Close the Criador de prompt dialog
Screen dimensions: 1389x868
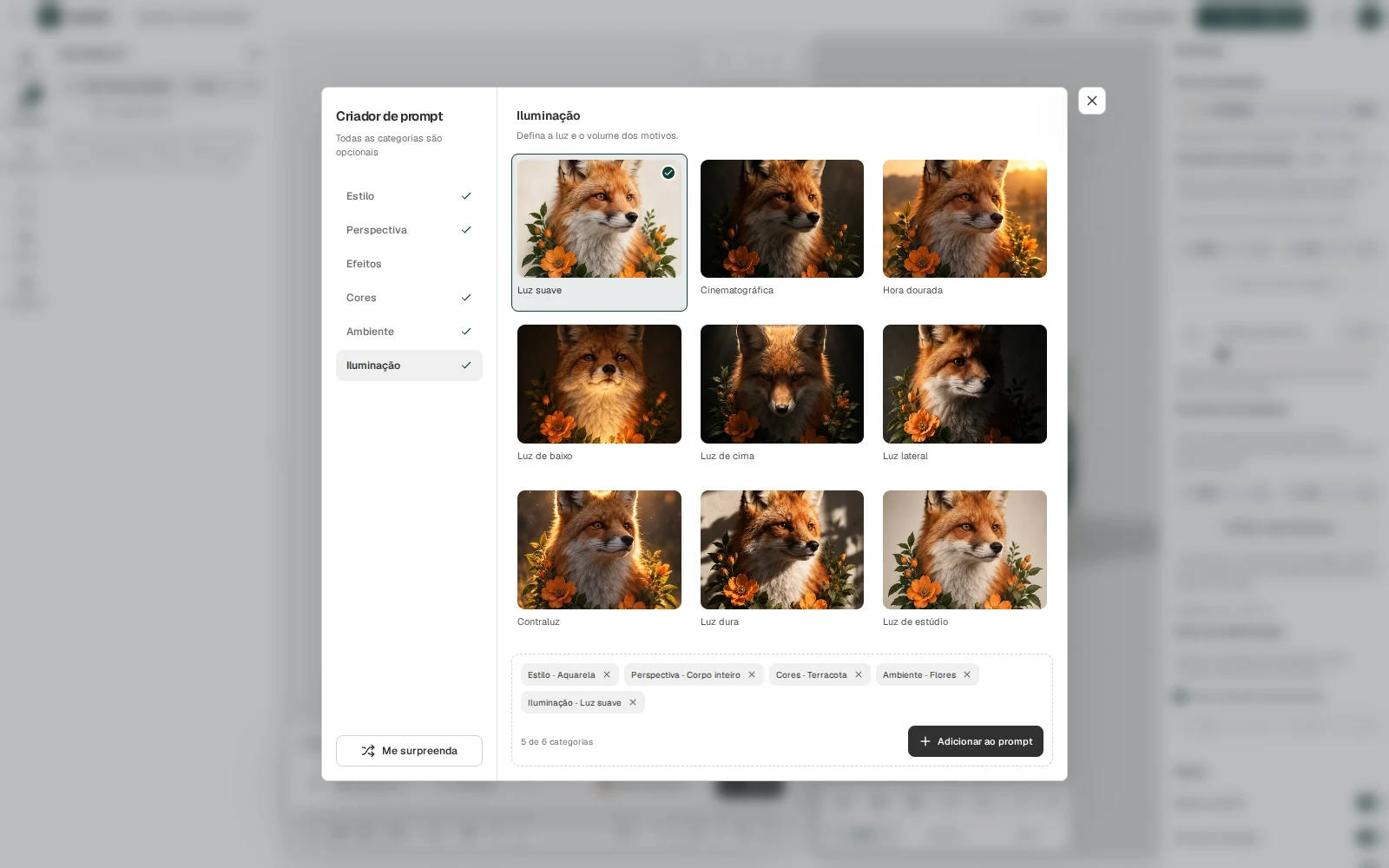(x=1092, y=101)
